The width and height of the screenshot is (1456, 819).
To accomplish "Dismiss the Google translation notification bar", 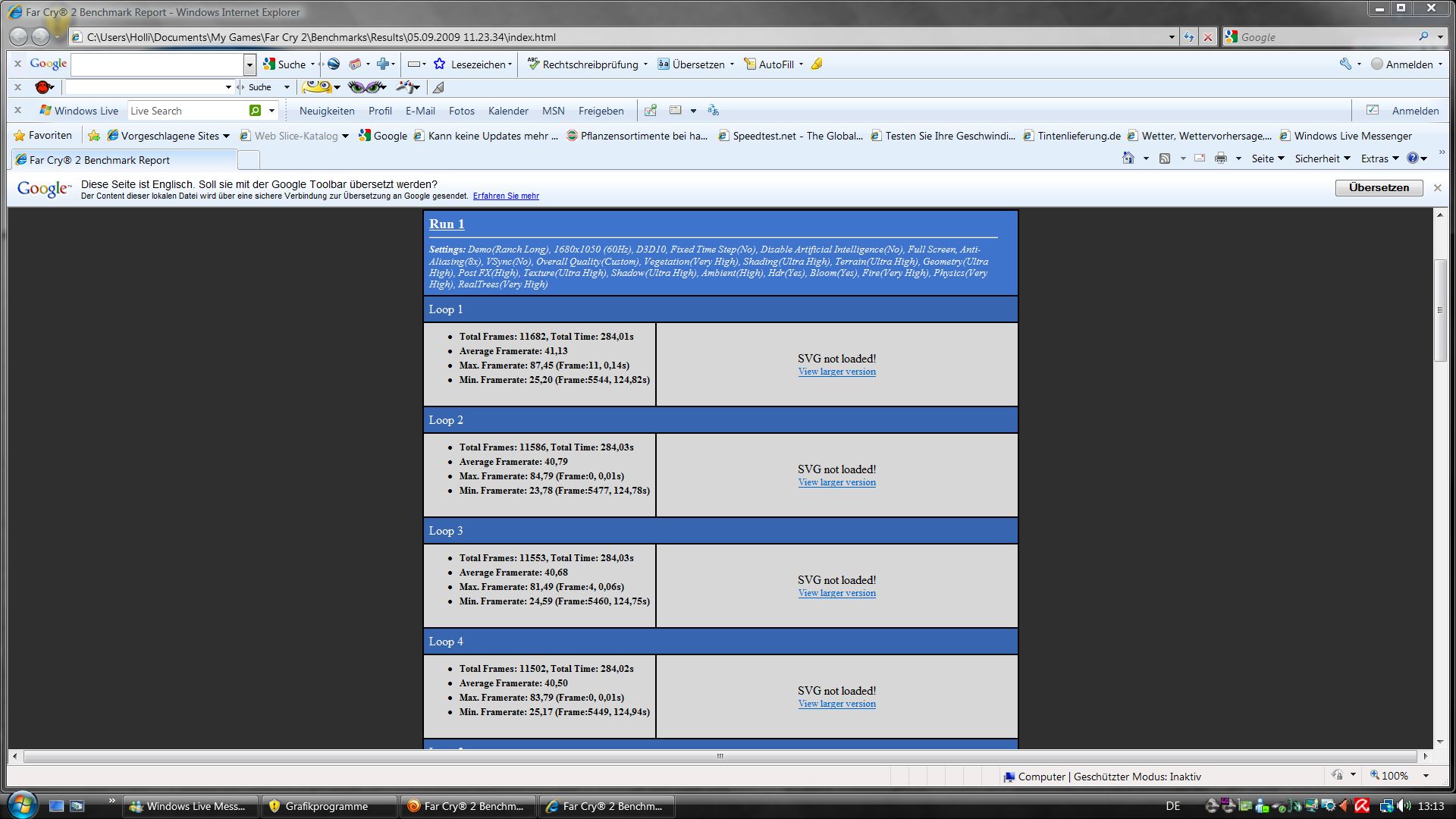I will tap(1437, 188).
